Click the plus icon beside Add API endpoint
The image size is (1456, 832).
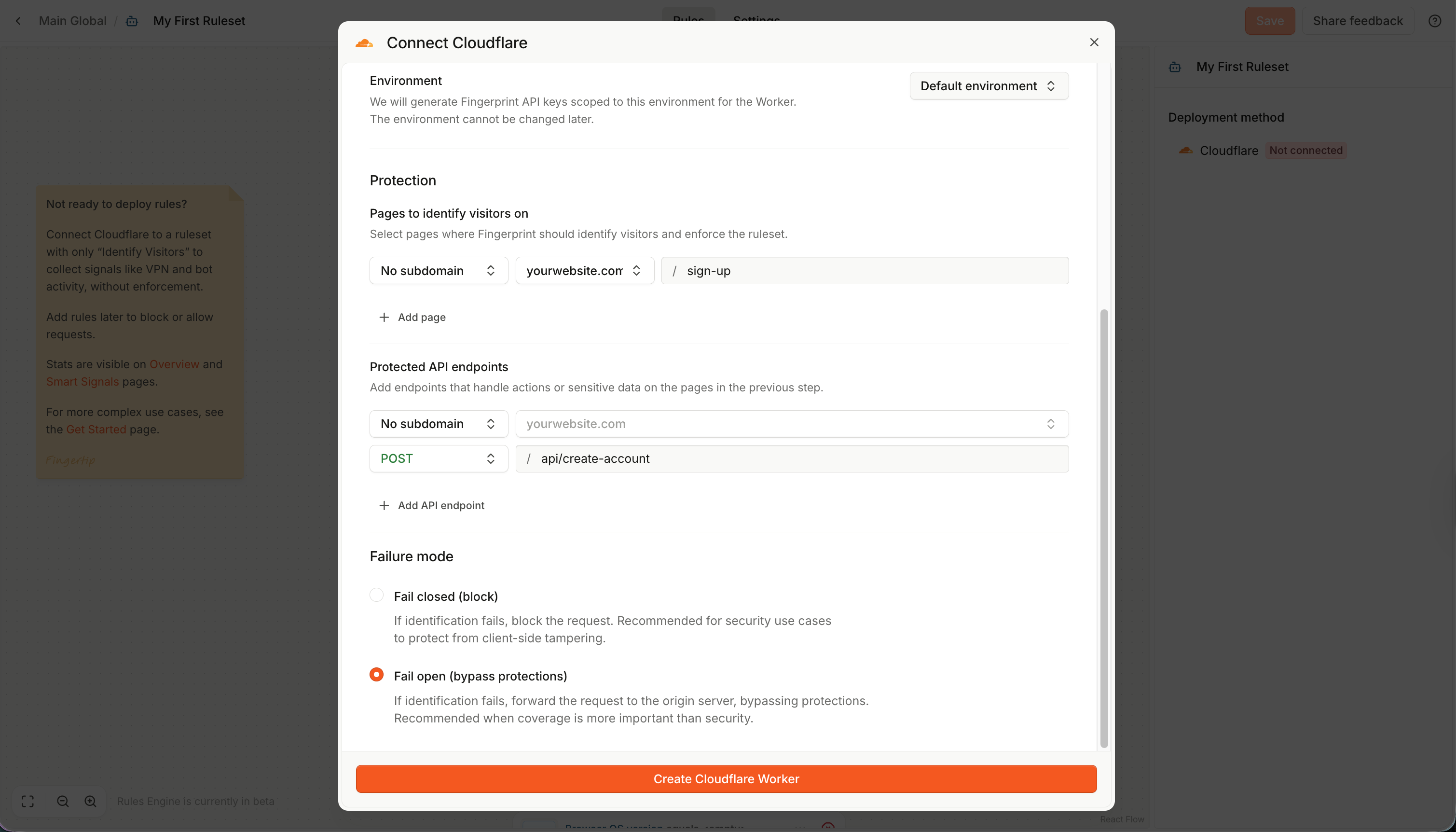(384, 505)
